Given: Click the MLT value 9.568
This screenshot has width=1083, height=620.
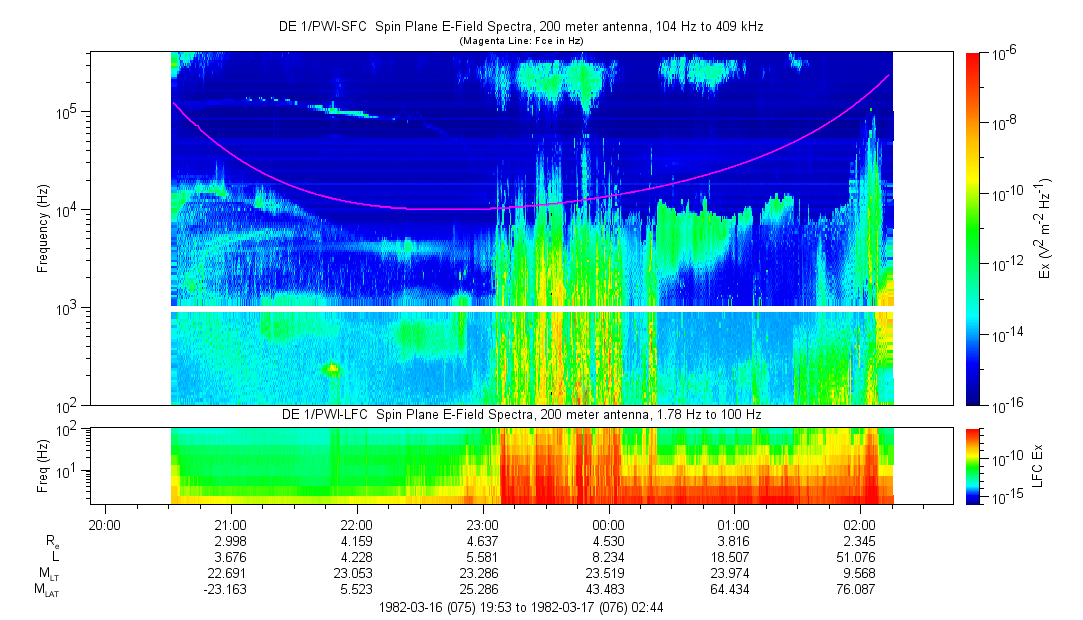Looking at the screenshot, I should (x=860, y=573).
